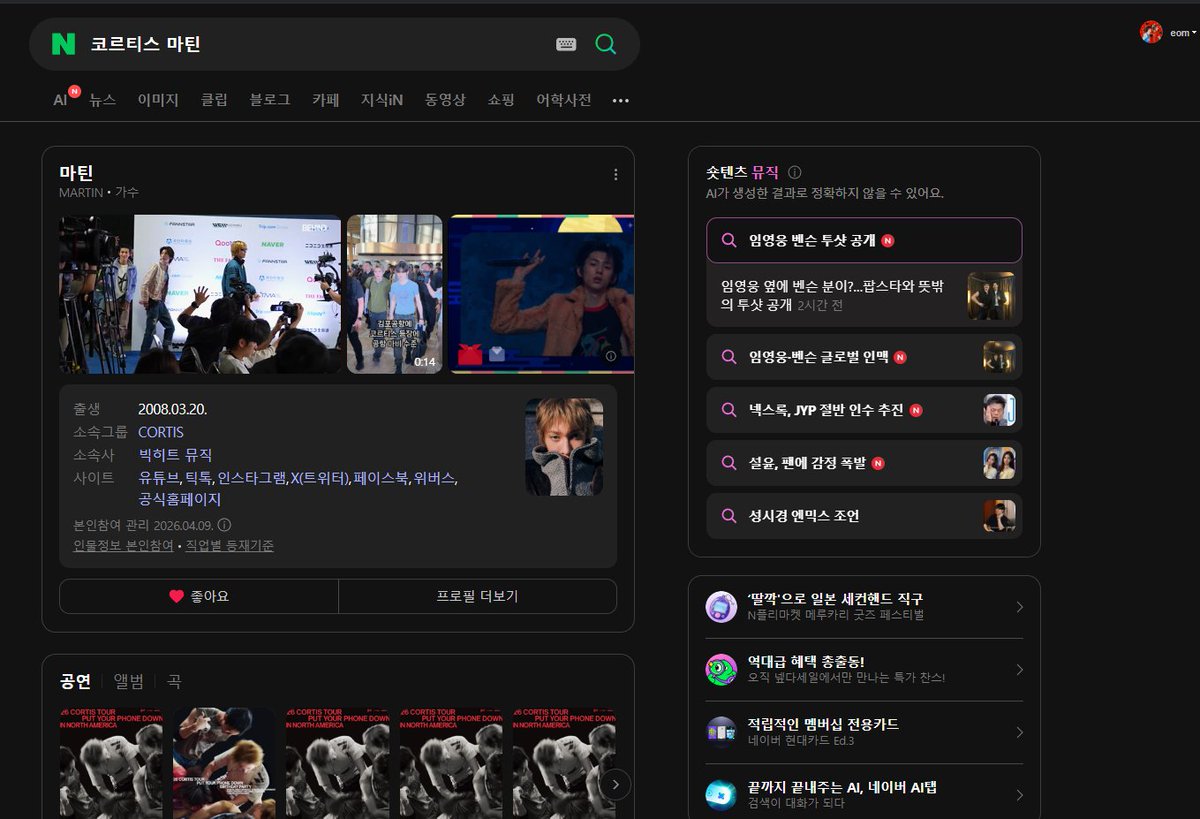
Task: Click the 인물정보 본인참여 link
Action: (x=123, y=546)
